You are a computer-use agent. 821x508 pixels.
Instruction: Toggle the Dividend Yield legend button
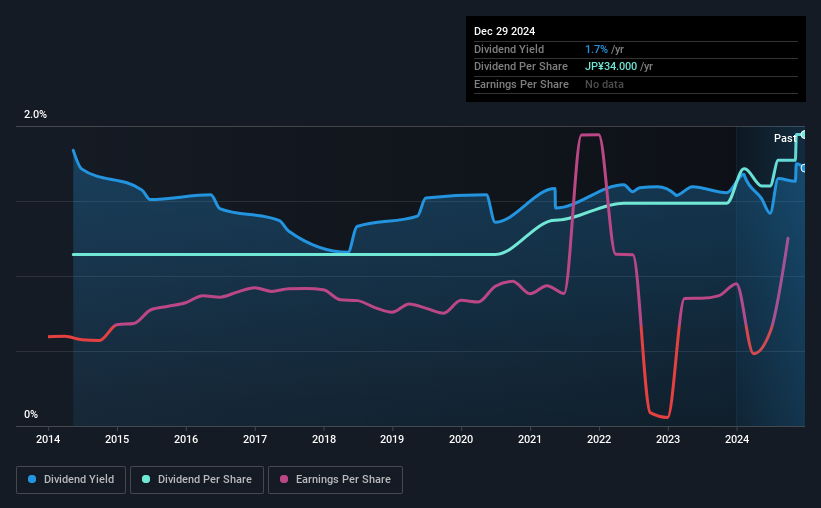71,480
